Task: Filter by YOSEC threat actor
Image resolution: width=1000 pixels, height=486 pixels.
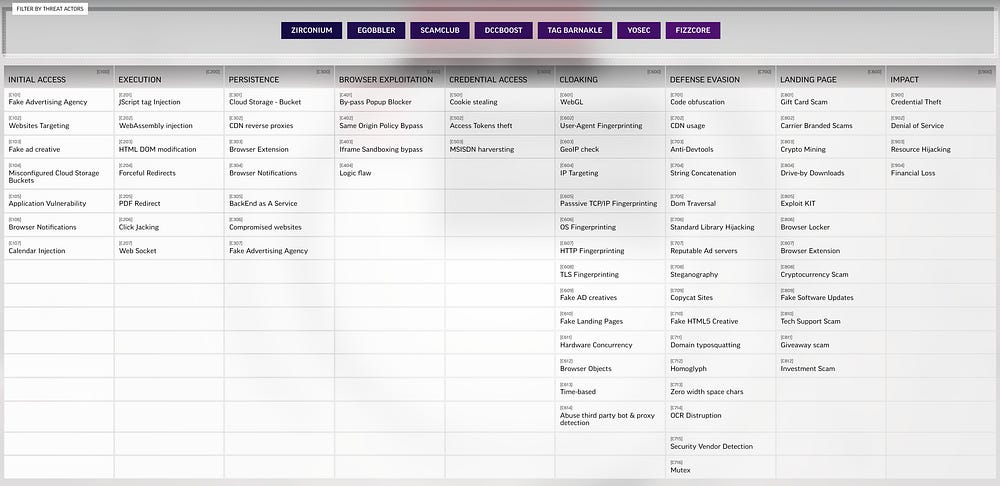Action: tap(638, 30)
